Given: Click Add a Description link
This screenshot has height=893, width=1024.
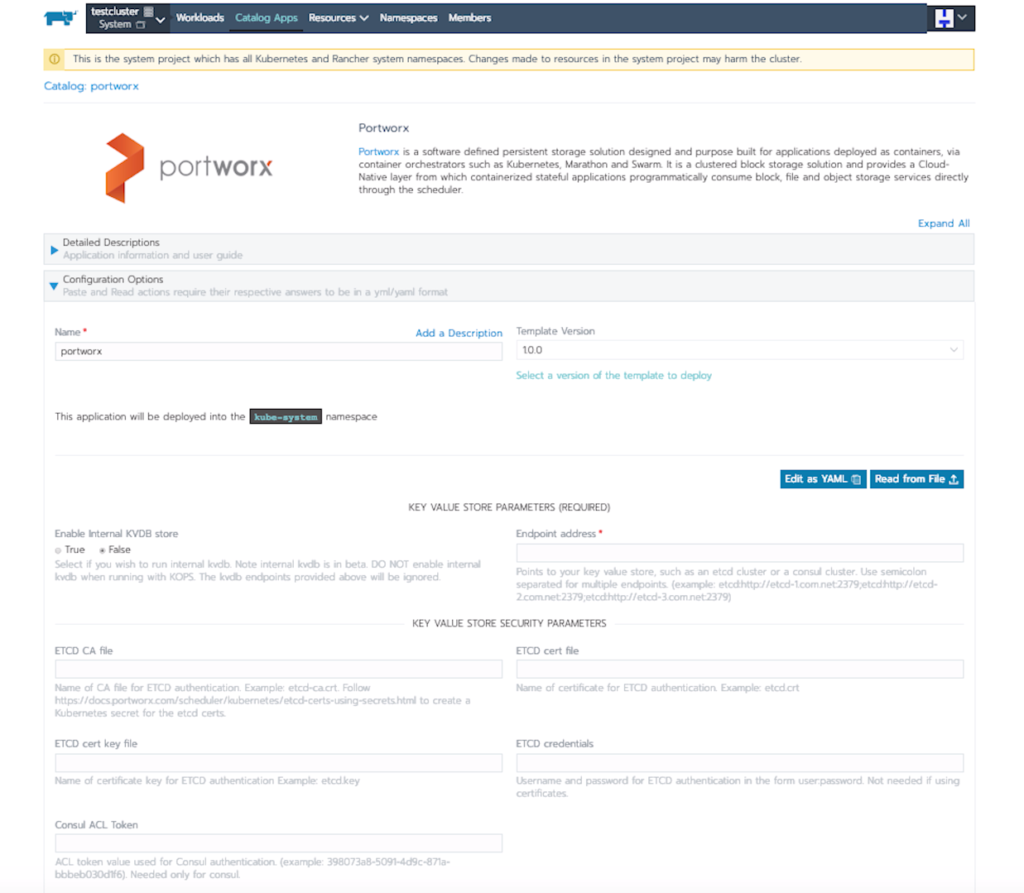Looking at the screenshot, I should pyautogui.click(x=459, y=333).
